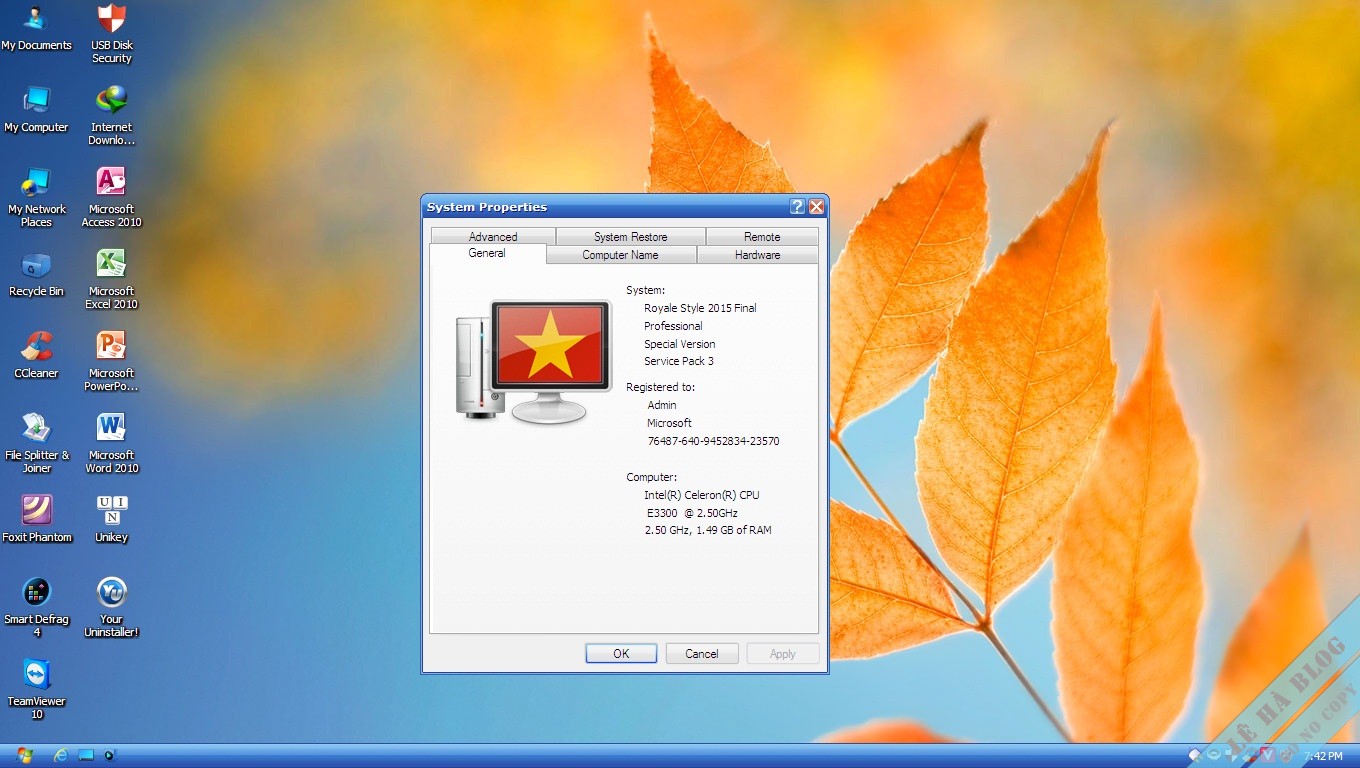Open CCleaner desktop shortcut
Viewport: 1360px width, 768px height.
coord(37,356)
